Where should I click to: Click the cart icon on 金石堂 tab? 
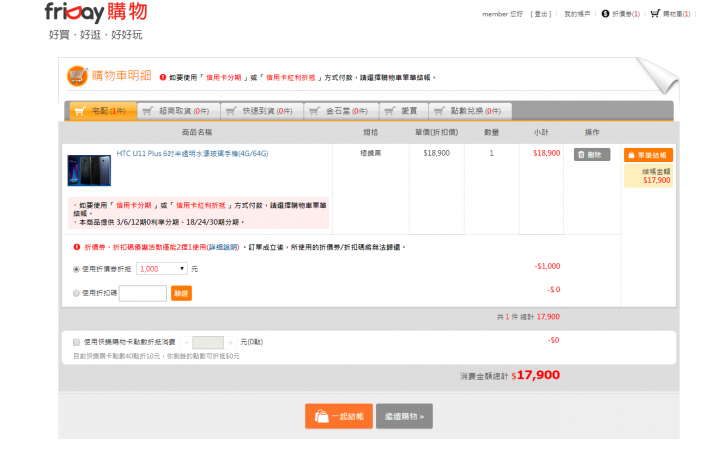point(315,111)
